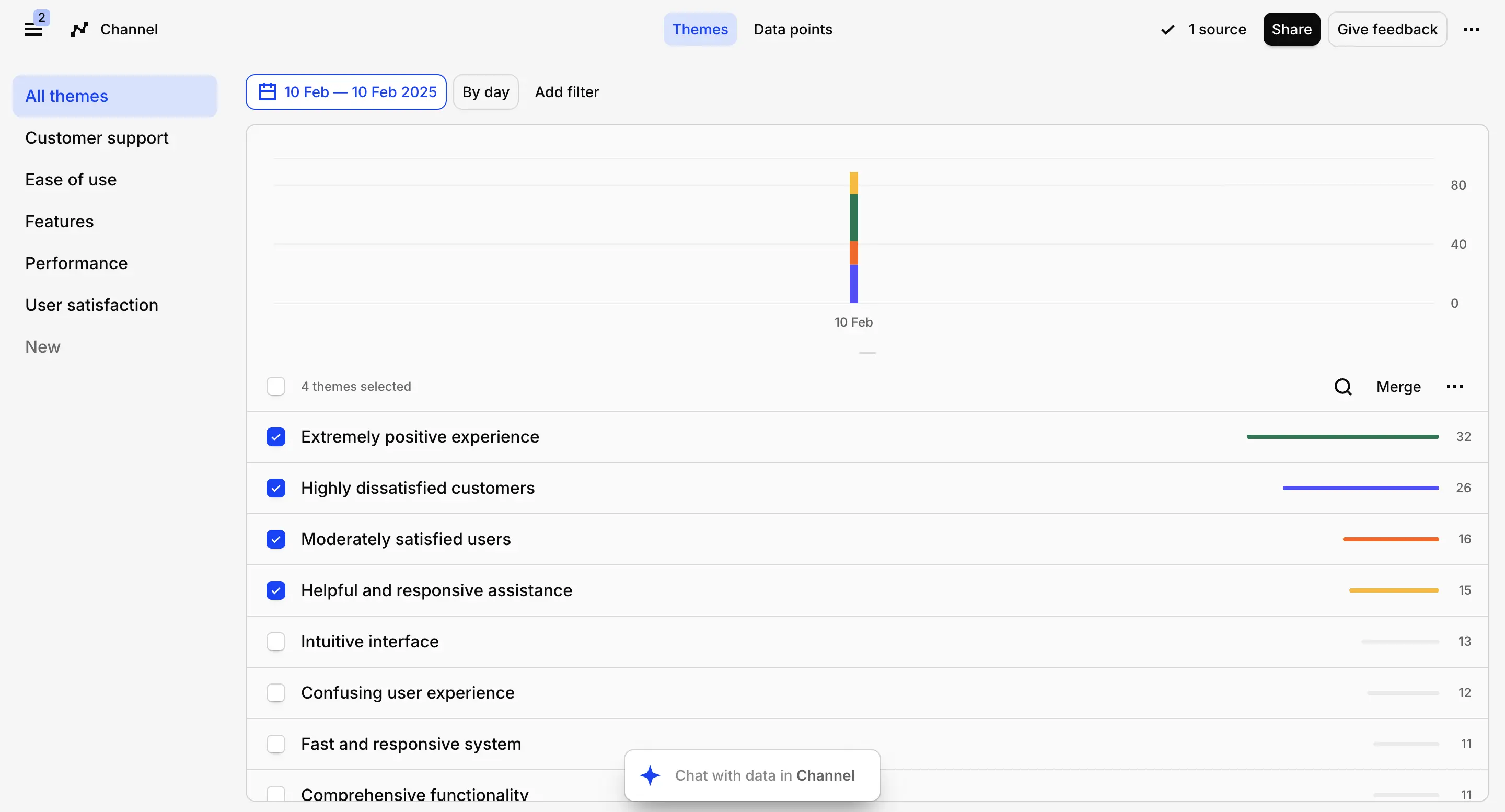Screen dimensions: 1505x812
Task: Click the Chat with data input field
Action: 764,775
